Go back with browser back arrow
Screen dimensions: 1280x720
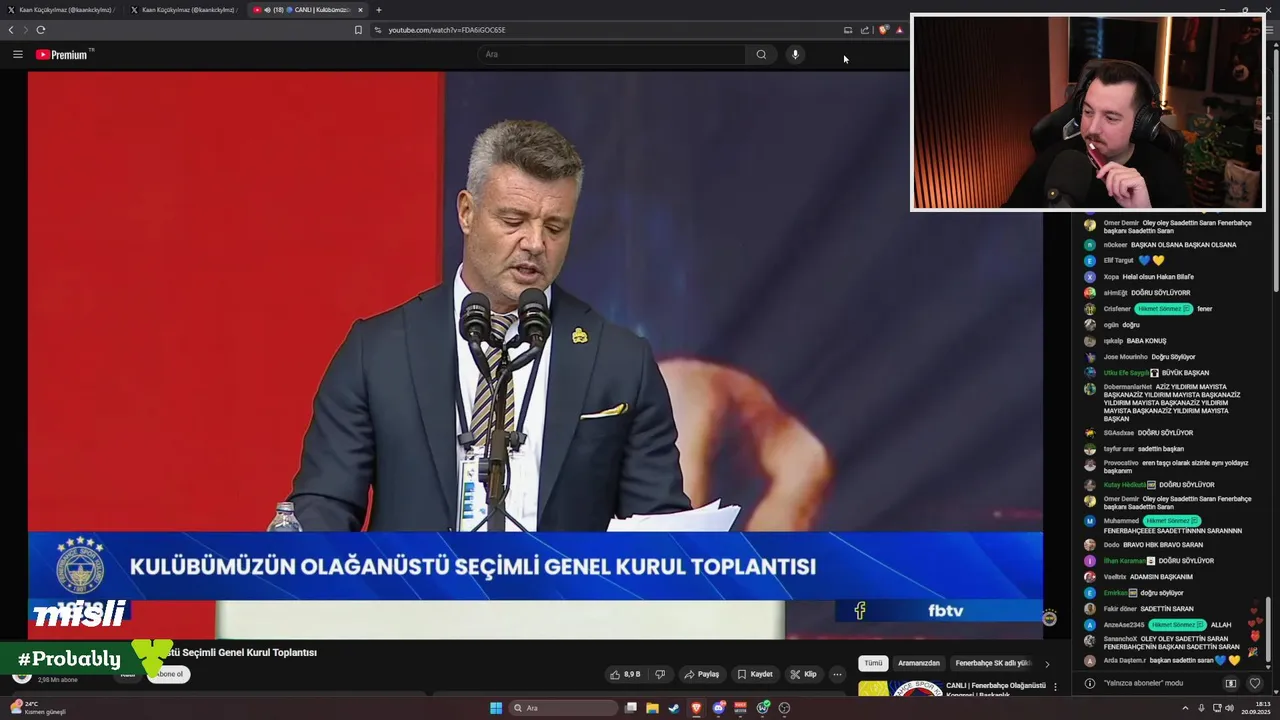point(11,30)
